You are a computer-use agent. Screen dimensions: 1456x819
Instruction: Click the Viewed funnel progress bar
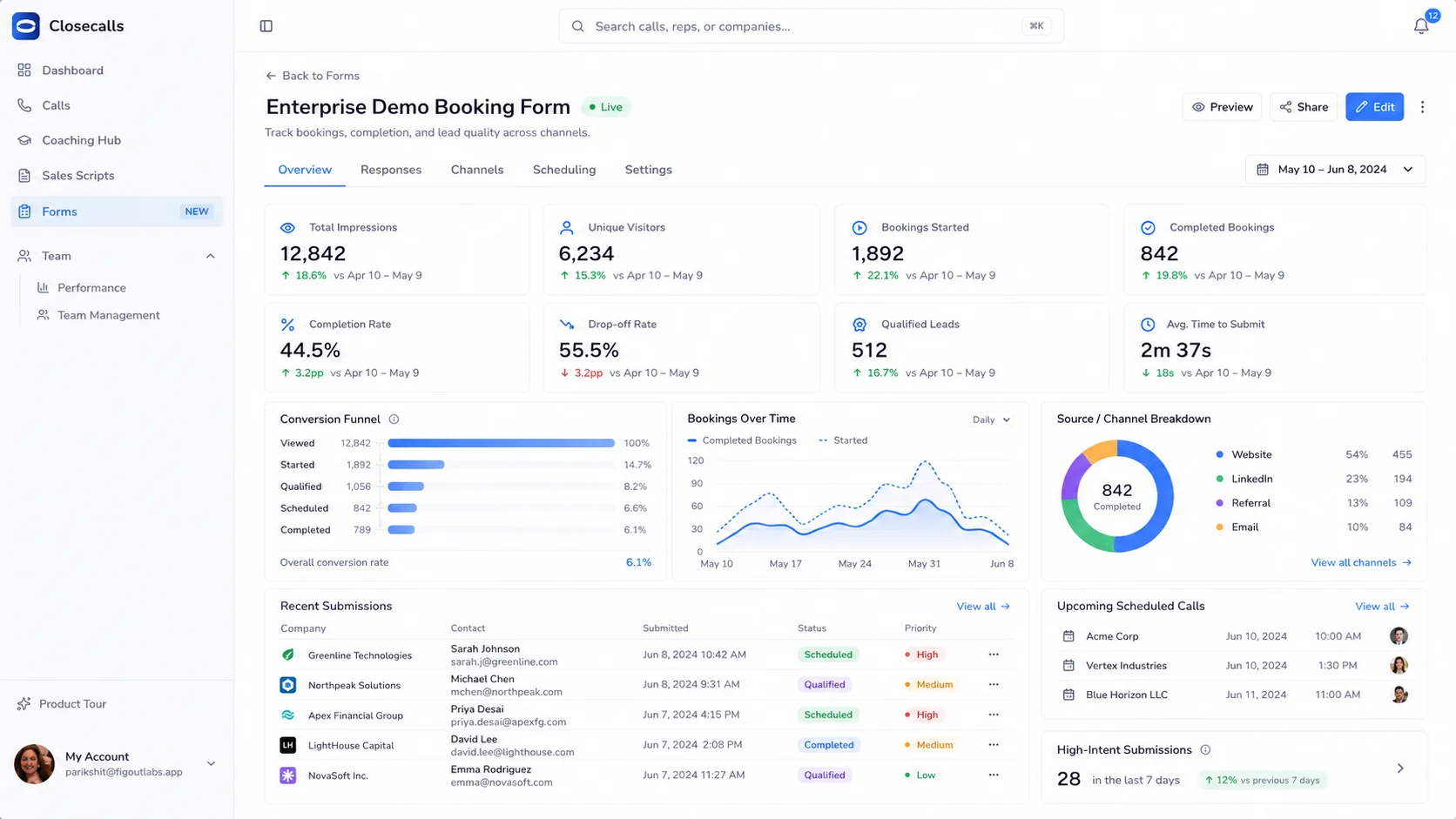tap(502, 443)
